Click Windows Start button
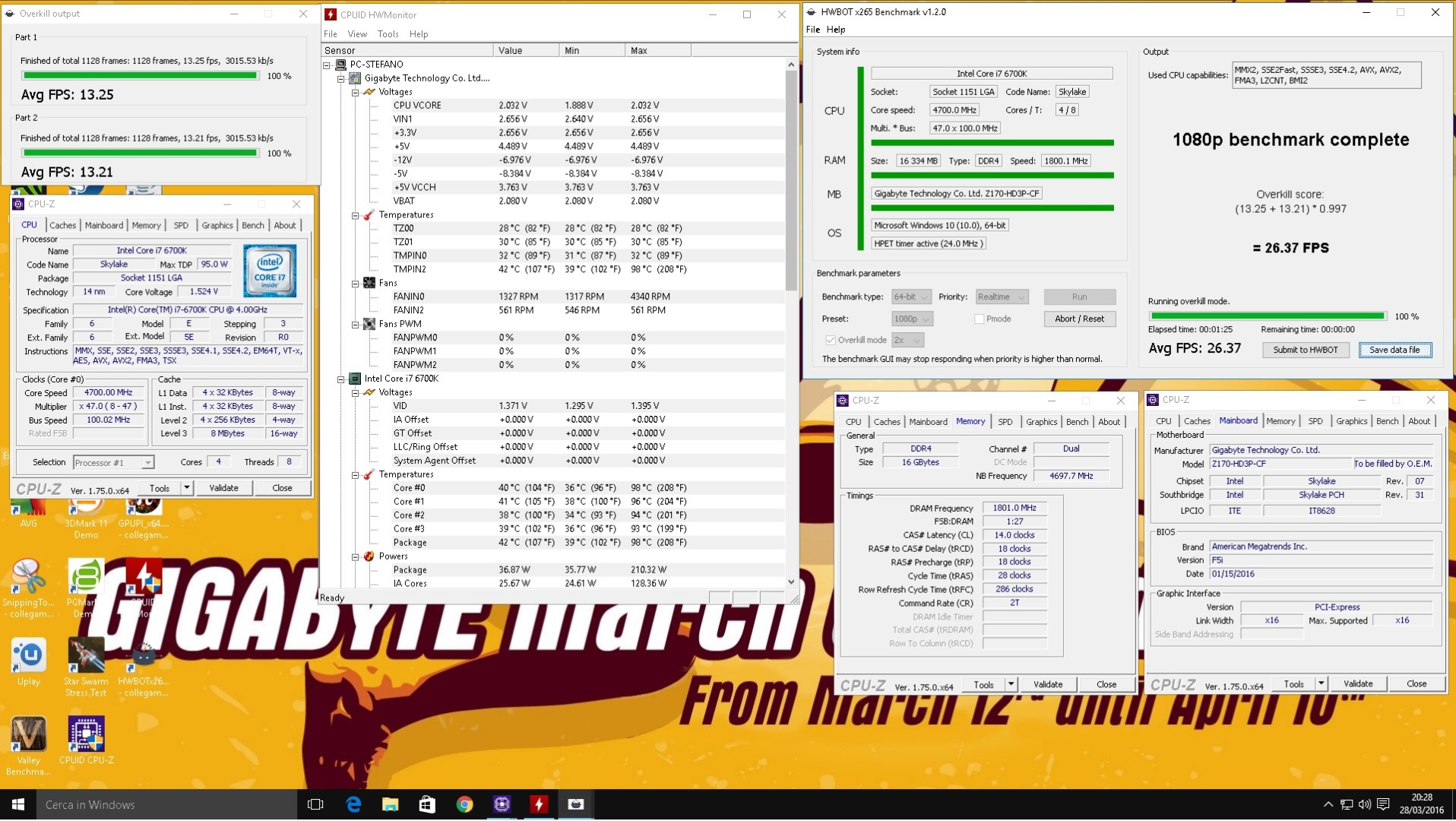 click(x=18, y=804)
